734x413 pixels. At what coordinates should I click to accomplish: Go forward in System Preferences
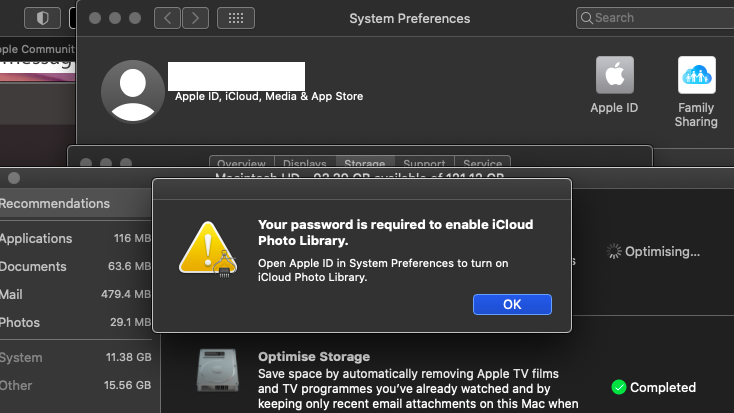196,18
